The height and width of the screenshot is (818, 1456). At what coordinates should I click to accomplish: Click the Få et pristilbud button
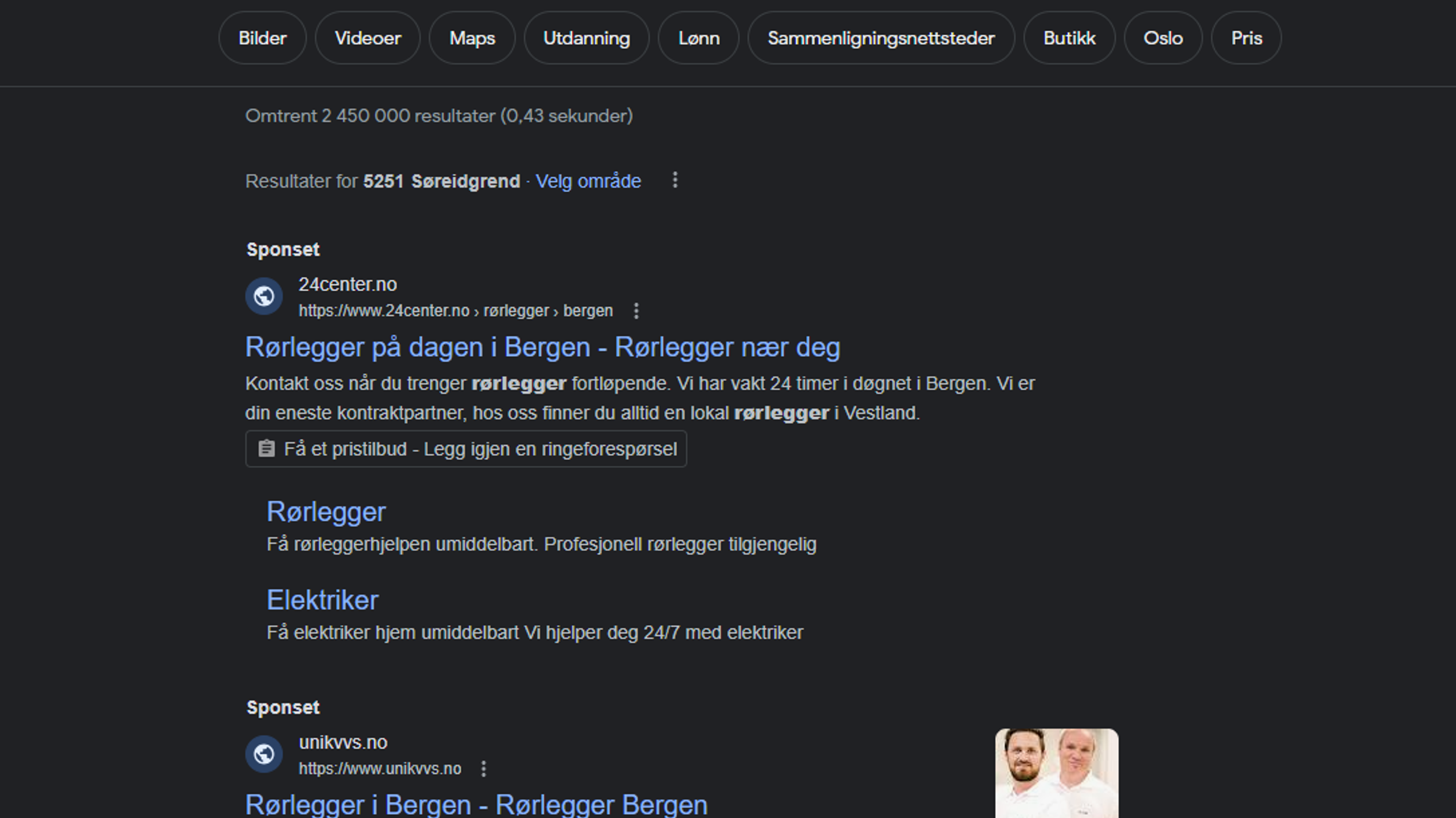[x=479, y=449]
